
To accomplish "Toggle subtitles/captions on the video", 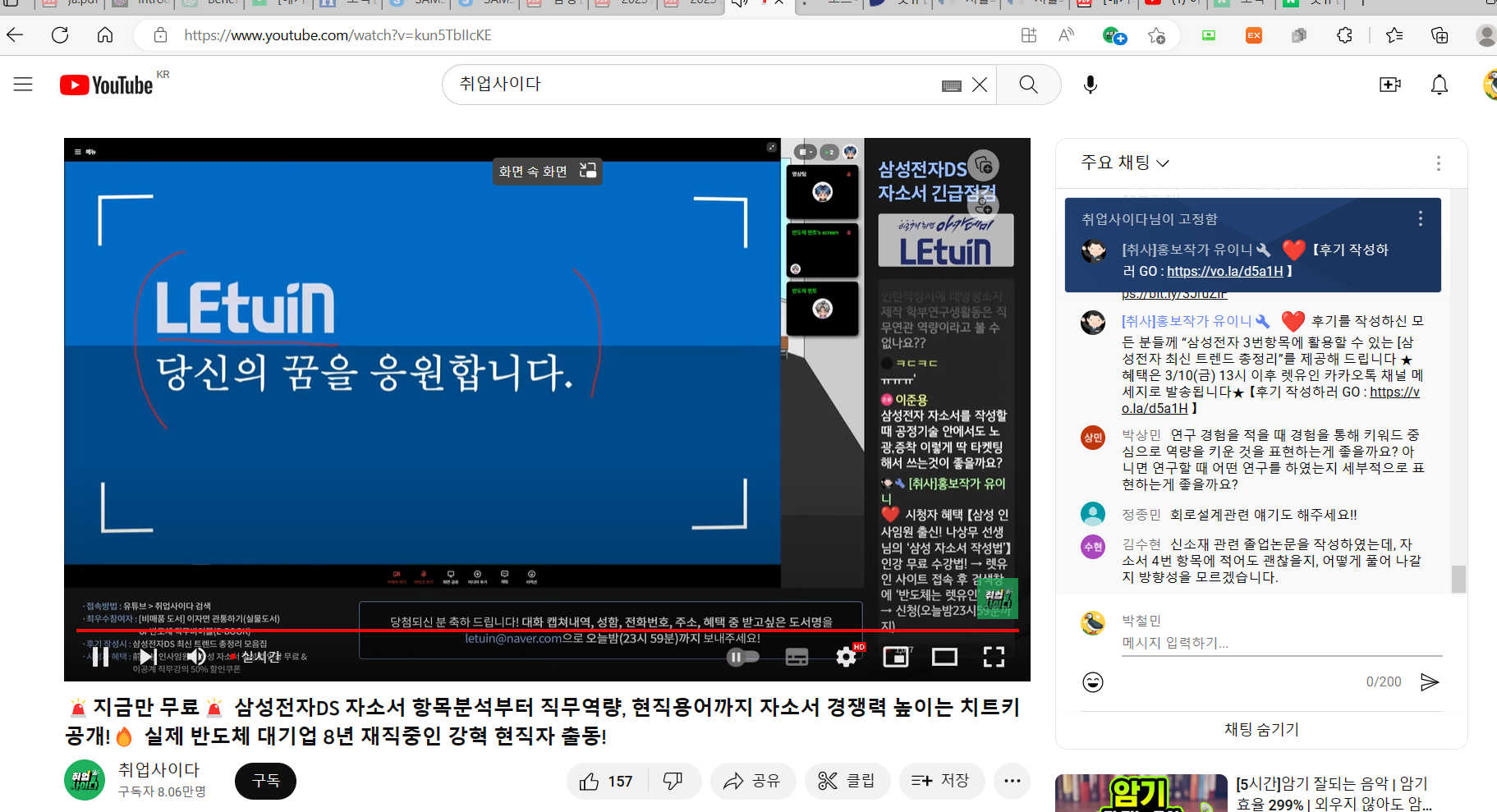I will 797,657.
